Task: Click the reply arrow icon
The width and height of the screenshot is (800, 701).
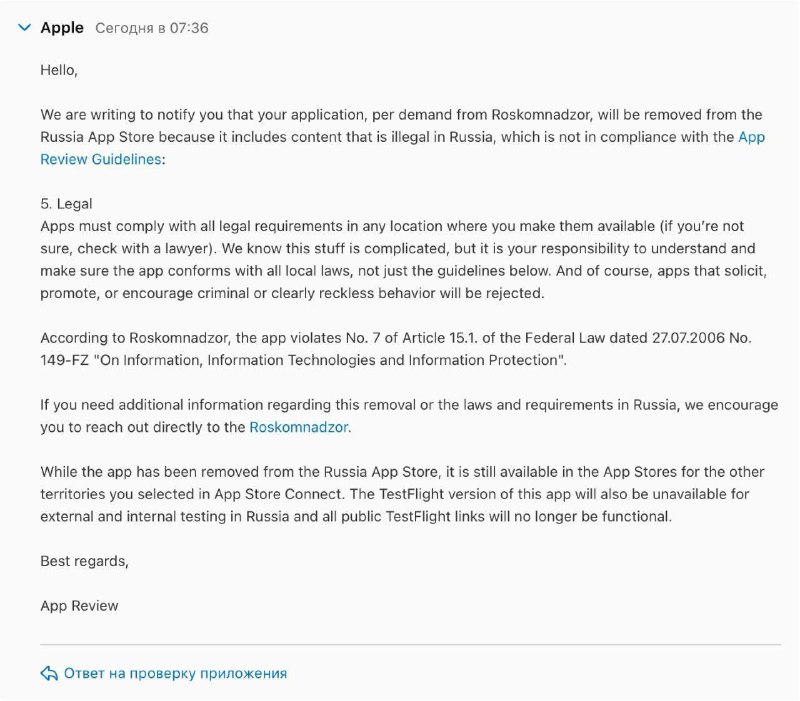Action: coord(49,673)
